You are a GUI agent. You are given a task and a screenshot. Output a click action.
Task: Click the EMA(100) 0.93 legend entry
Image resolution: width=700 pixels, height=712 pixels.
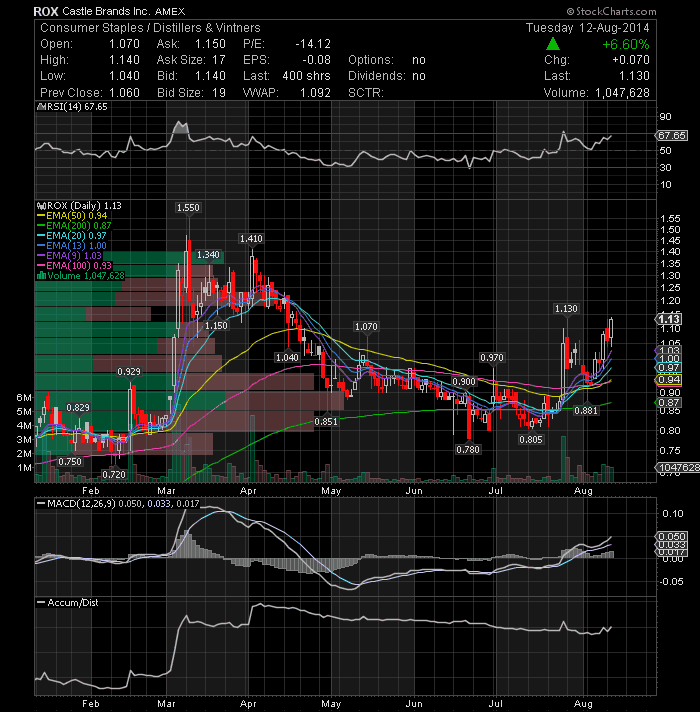[79, 266]
